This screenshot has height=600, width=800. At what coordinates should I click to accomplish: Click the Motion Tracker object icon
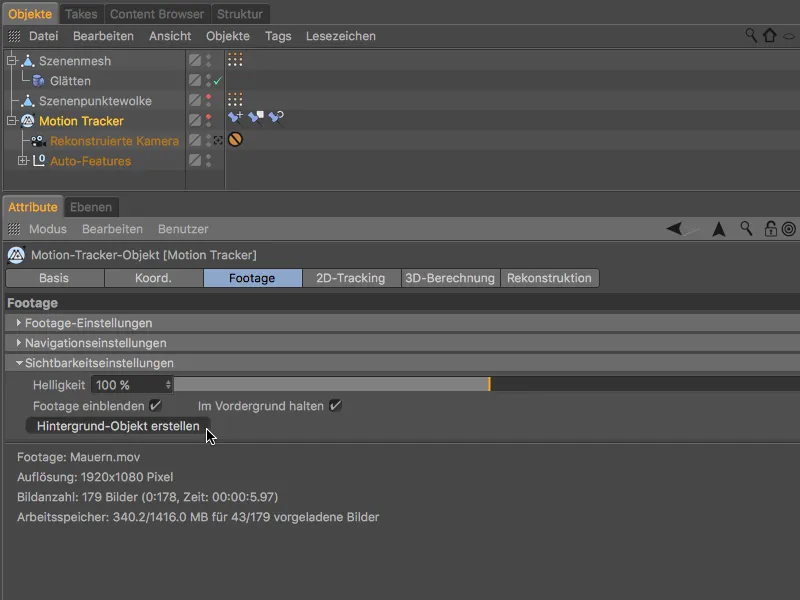point(28,121)
